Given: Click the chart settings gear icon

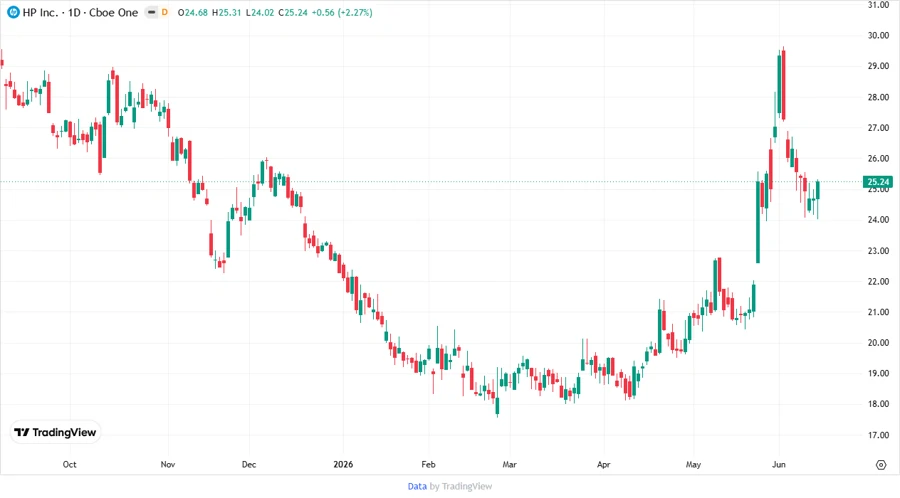Looking at the screenshot, I should (x=881, y=465).
